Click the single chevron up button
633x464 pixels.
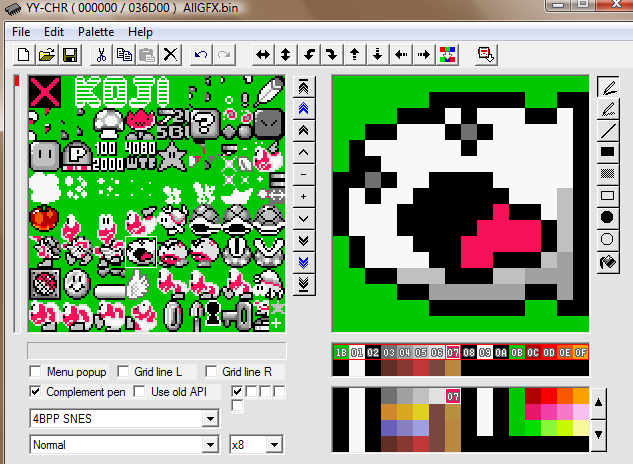click(304, 152)
